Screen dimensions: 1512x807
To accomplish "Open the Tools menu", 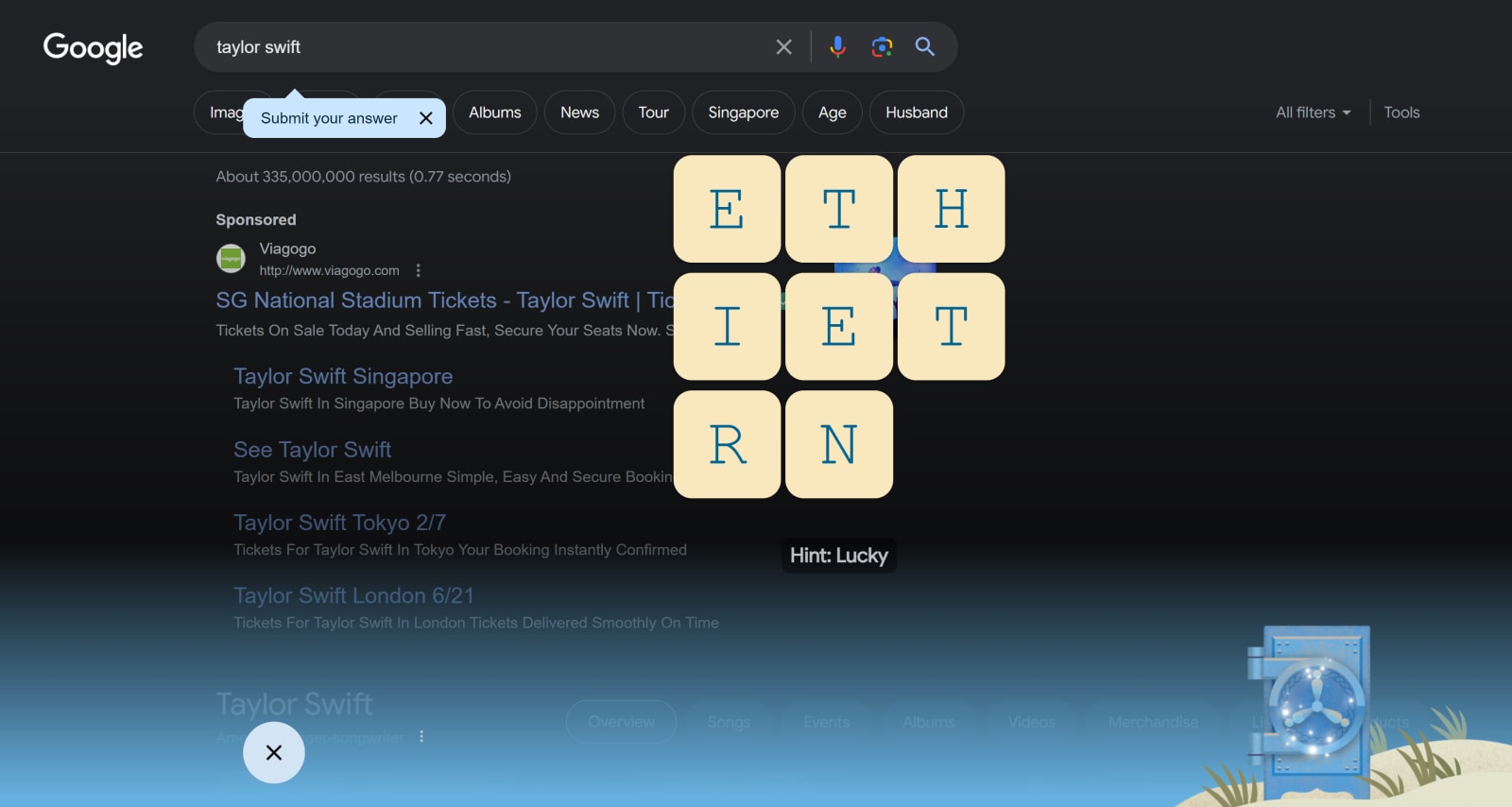I will 1401,112.
